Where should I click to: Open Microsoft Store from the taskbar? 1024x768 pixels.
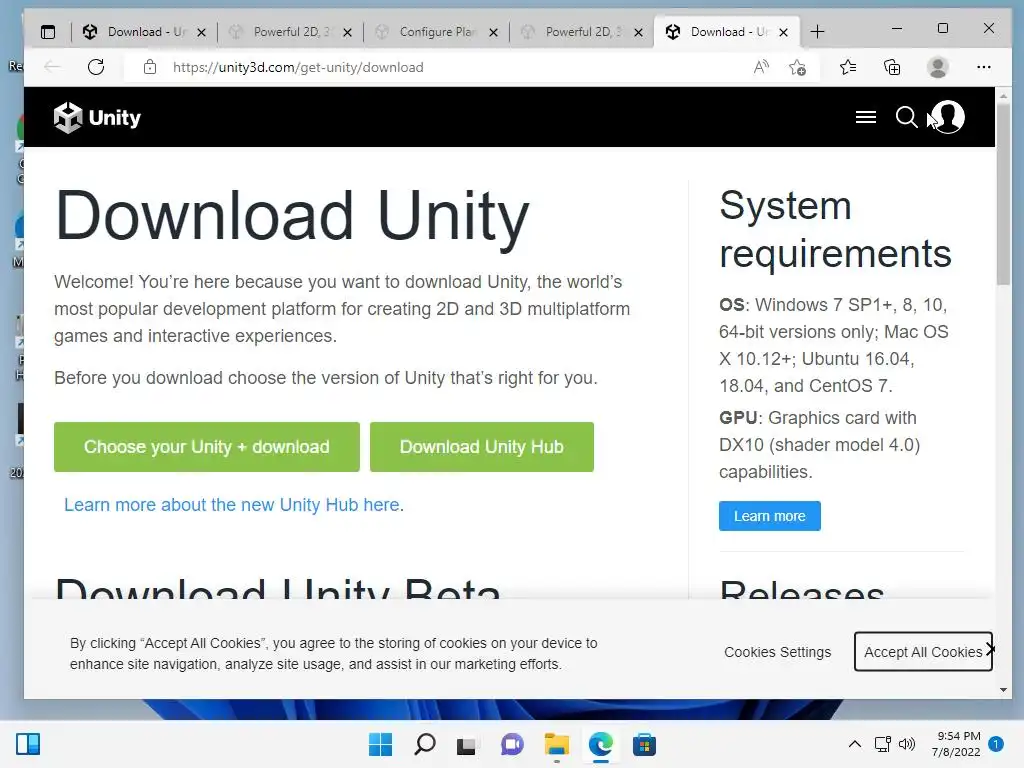click(644, 744)
